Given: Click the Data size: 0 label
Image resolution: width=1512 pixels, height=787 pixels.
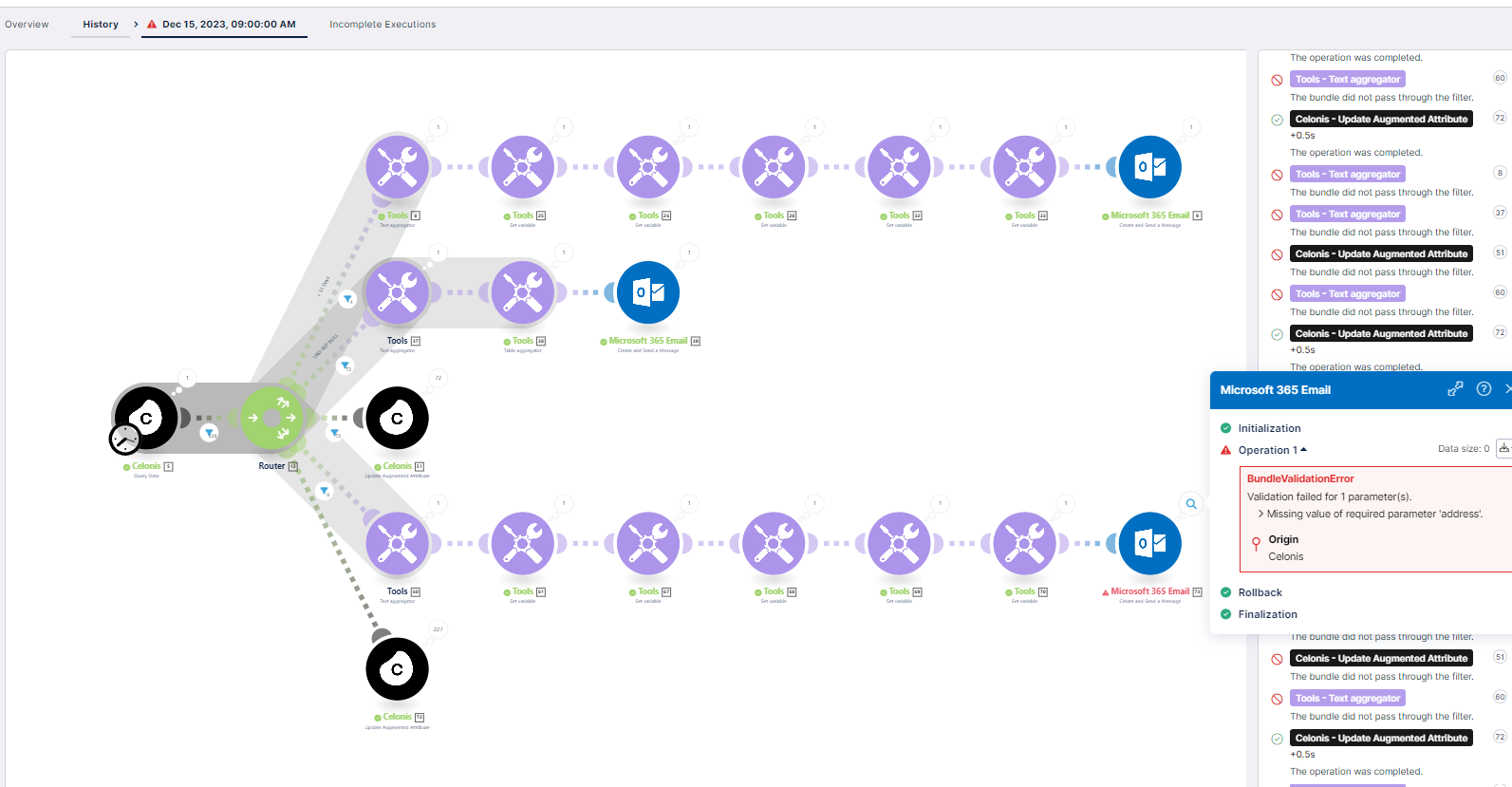Looking at the screenshot, I should point(1464,449).
